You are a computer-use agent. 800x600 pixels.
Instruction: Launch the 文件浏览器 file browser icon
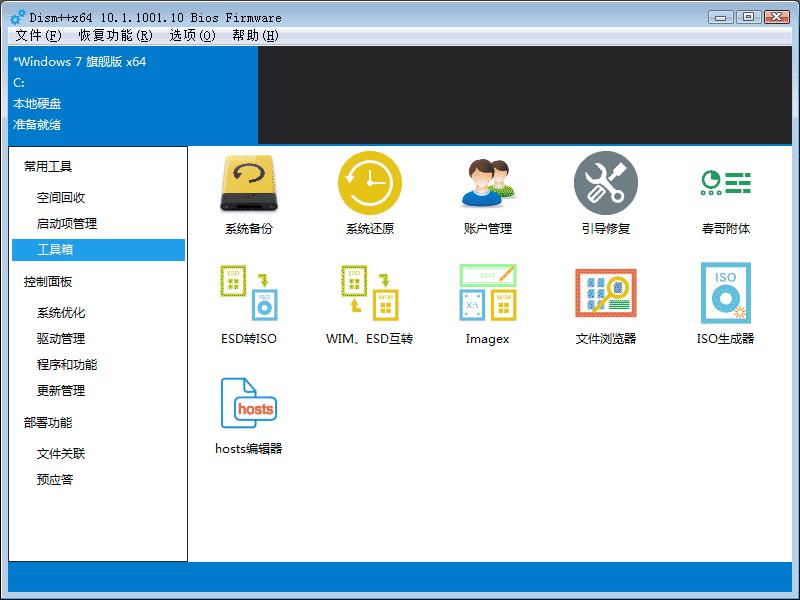[606, 293]
